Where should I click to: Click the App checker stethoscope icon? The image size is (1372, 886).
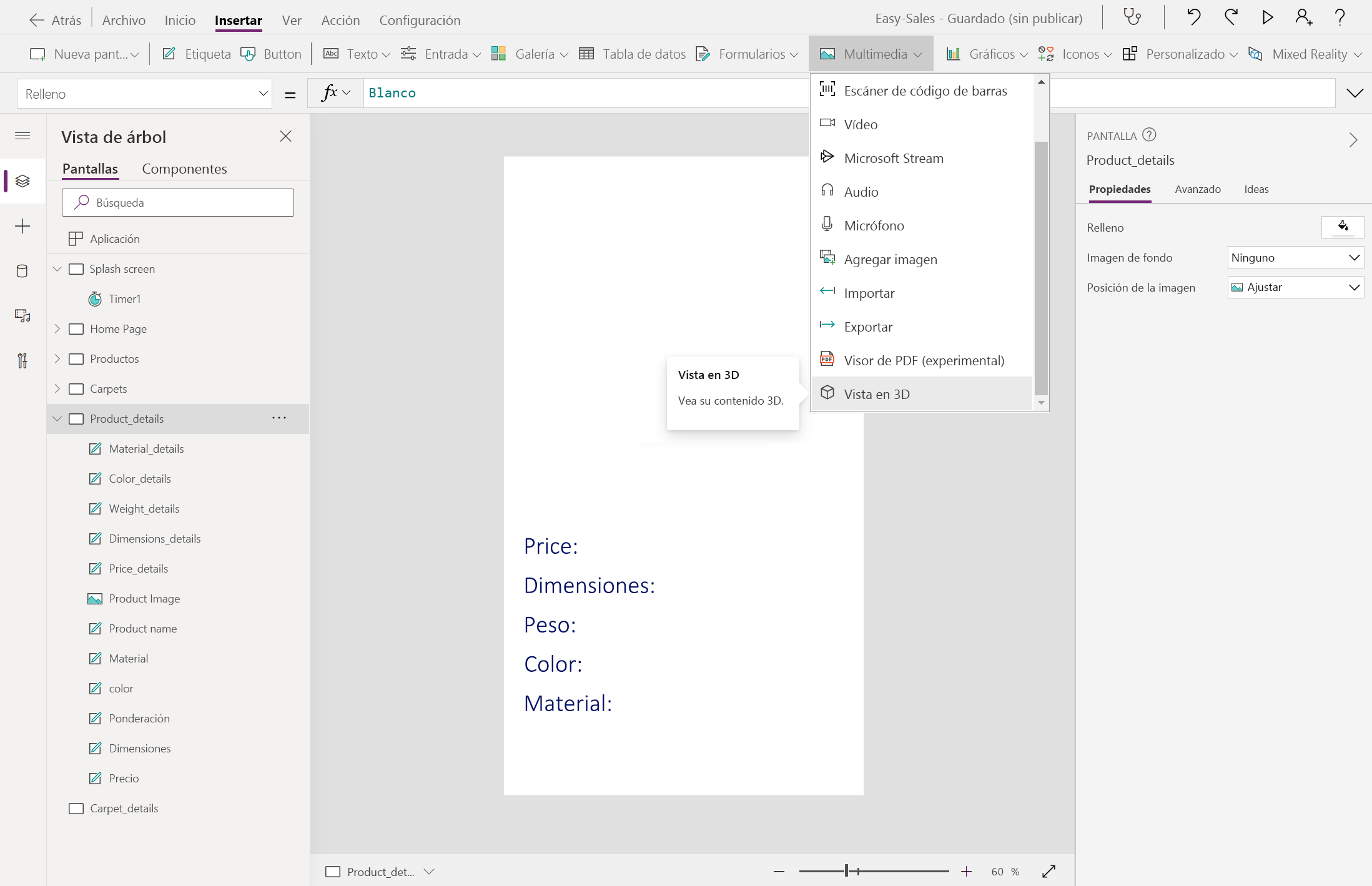tap(1132, 17)
